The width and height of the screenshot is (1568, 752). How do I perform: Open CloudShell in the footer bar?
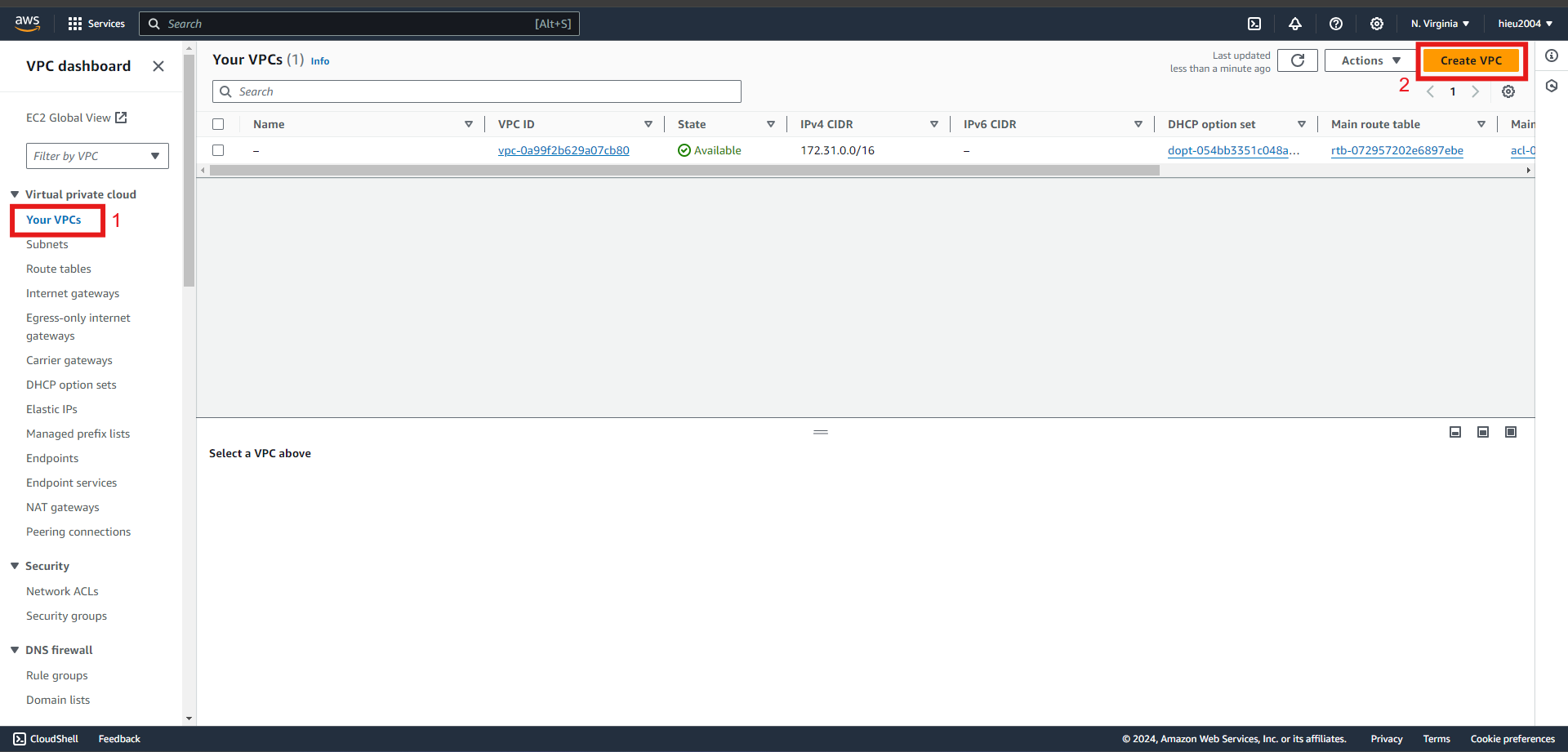(47, 739)
